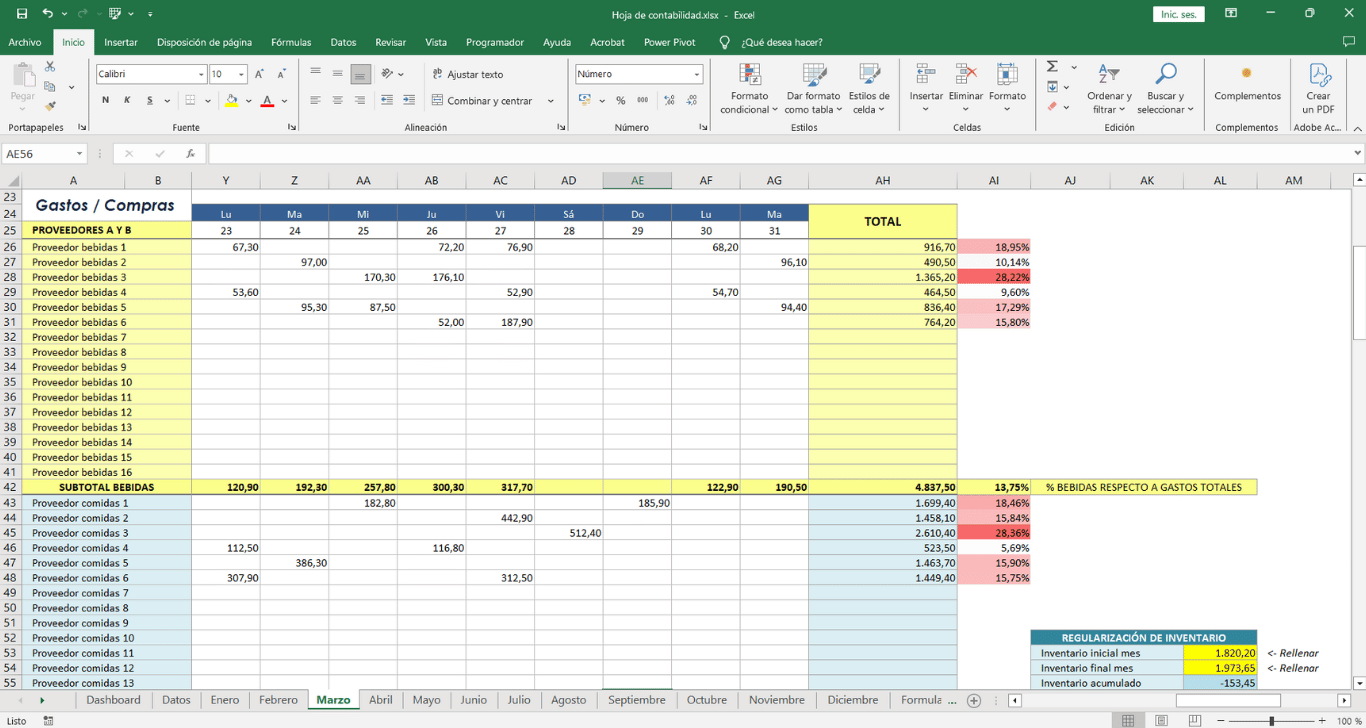
Task: Click inside the formula bar
Action: tap(780, 154)
